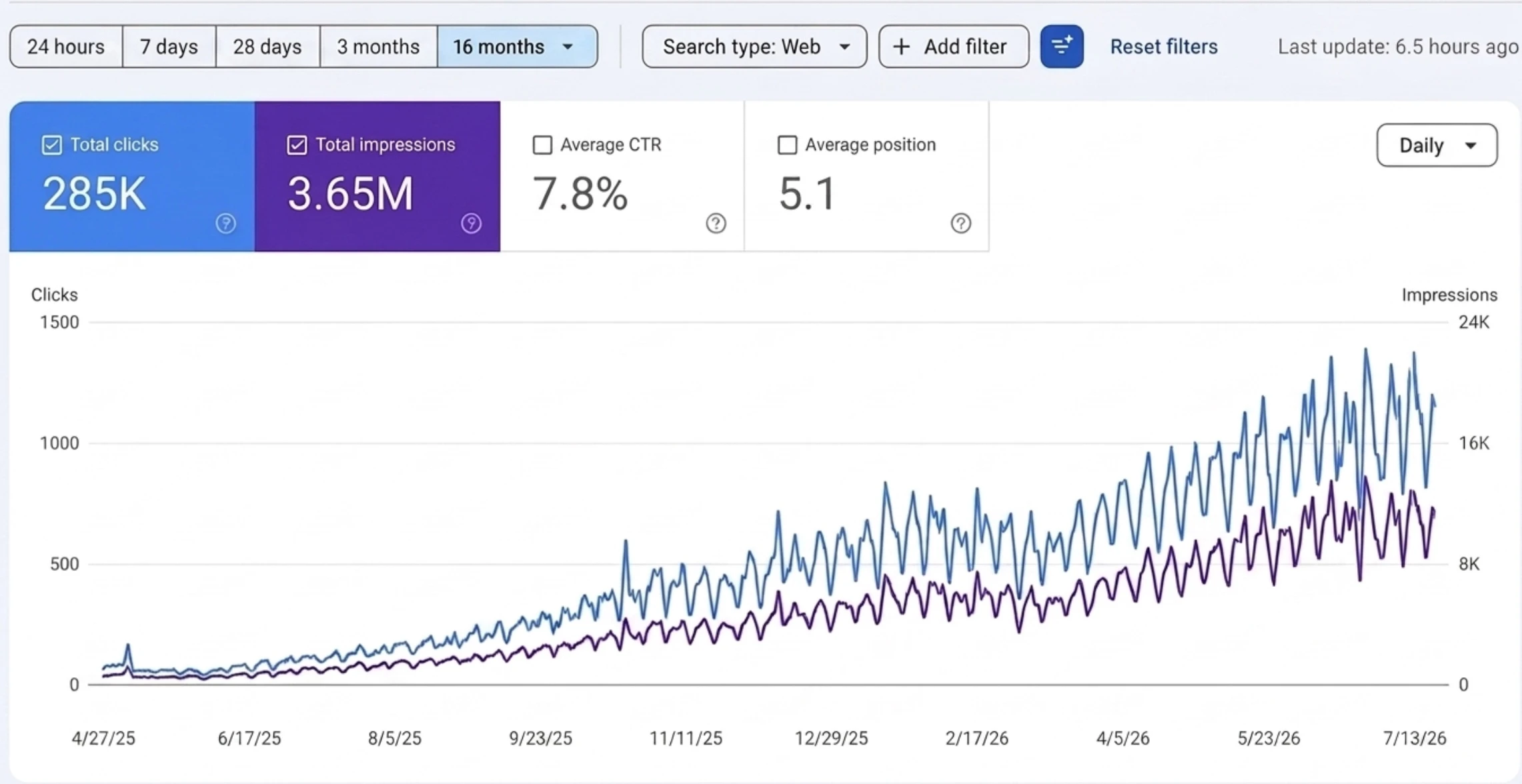Enable the Average position checkbox
The height and width of the screenshot is (784, 1522).
coord(787,145)
